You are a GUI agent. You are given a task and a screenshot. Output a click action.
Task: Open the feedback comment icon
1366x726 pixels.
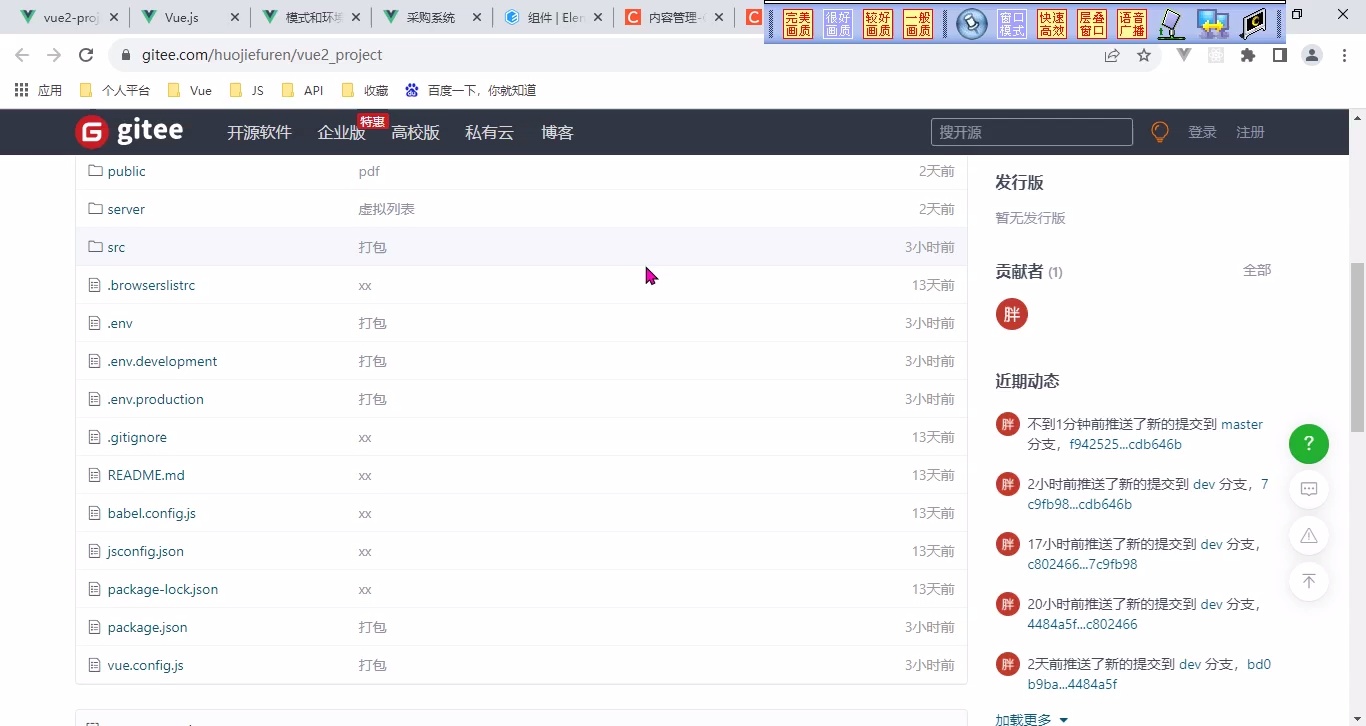coord(1308,489)
